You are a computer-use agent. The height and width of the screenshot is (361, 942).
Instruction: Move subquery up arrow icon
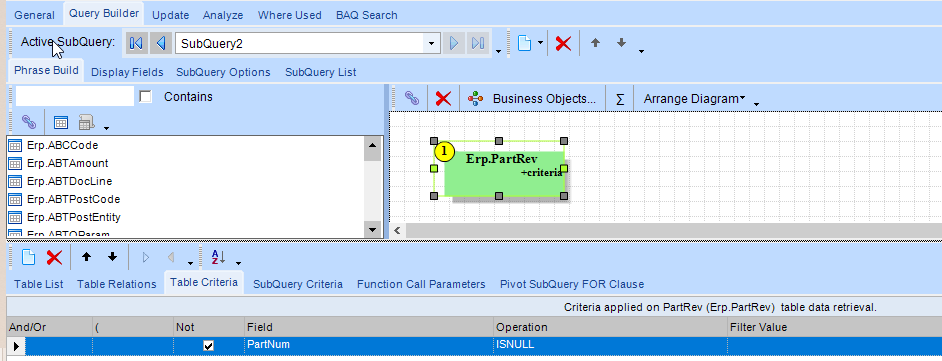point(595,43)
